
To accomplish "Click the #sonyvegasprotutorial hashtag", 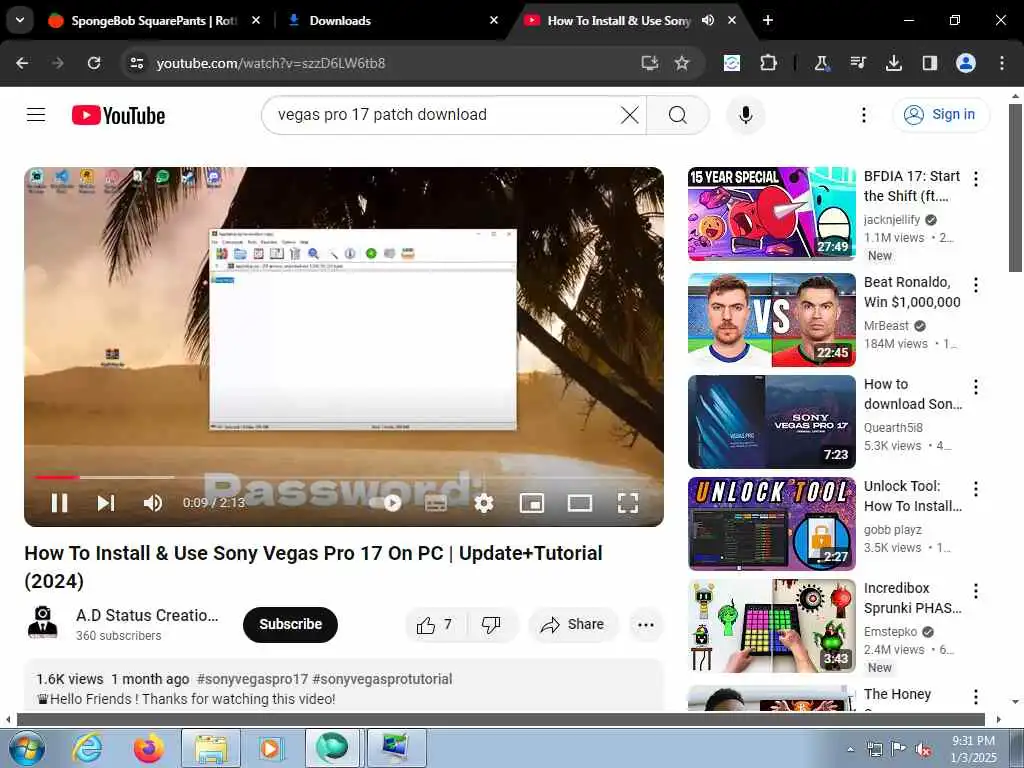I will [382, 679].
